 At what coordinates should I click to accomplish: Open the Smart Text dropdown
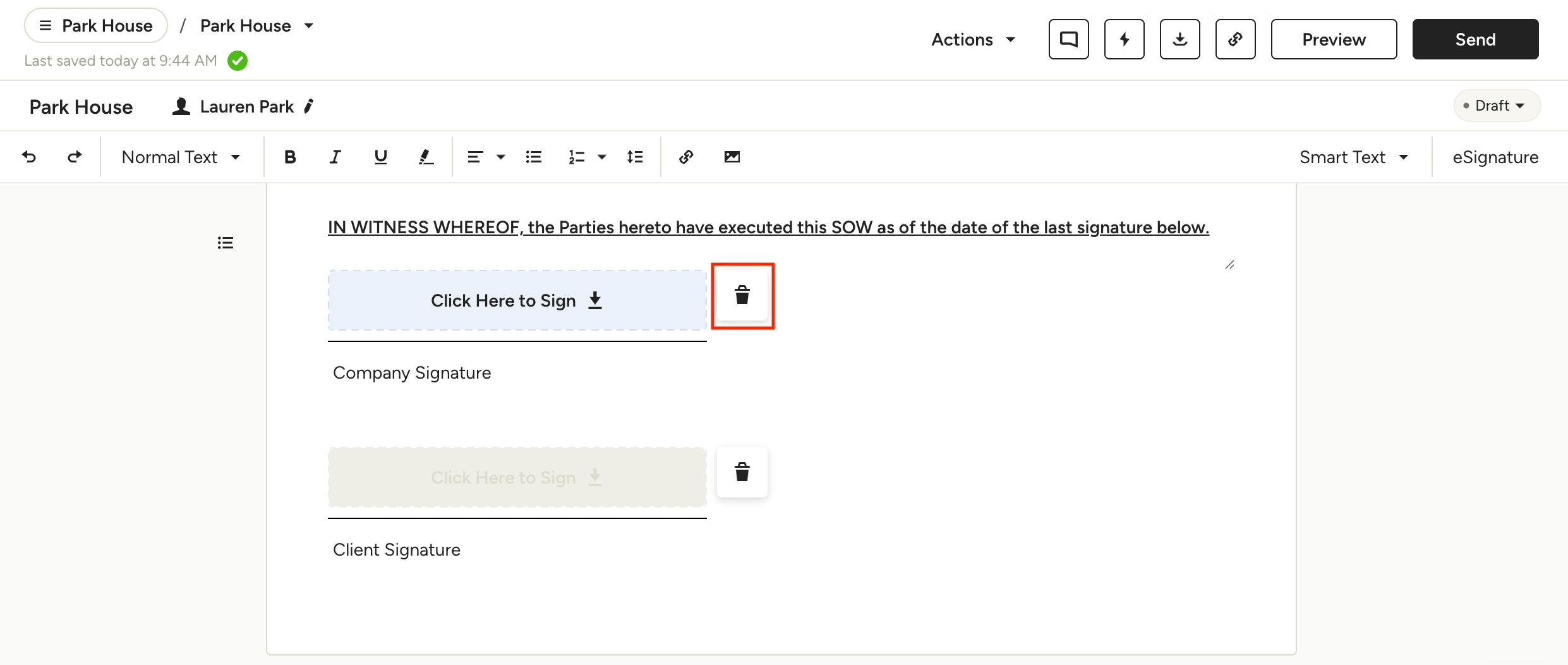point(1353,157)
